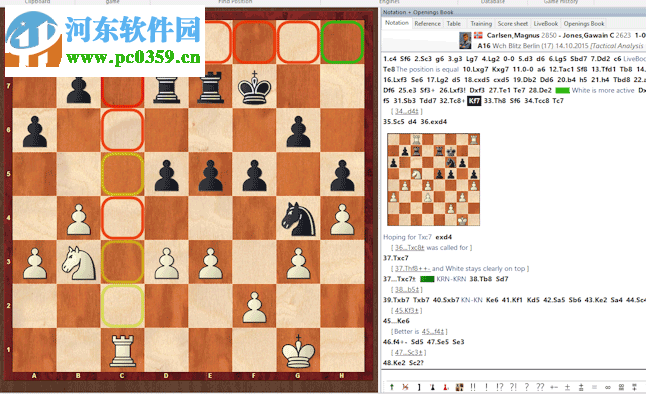Open the variation 45.Kf3±

(x=406, y=311)
